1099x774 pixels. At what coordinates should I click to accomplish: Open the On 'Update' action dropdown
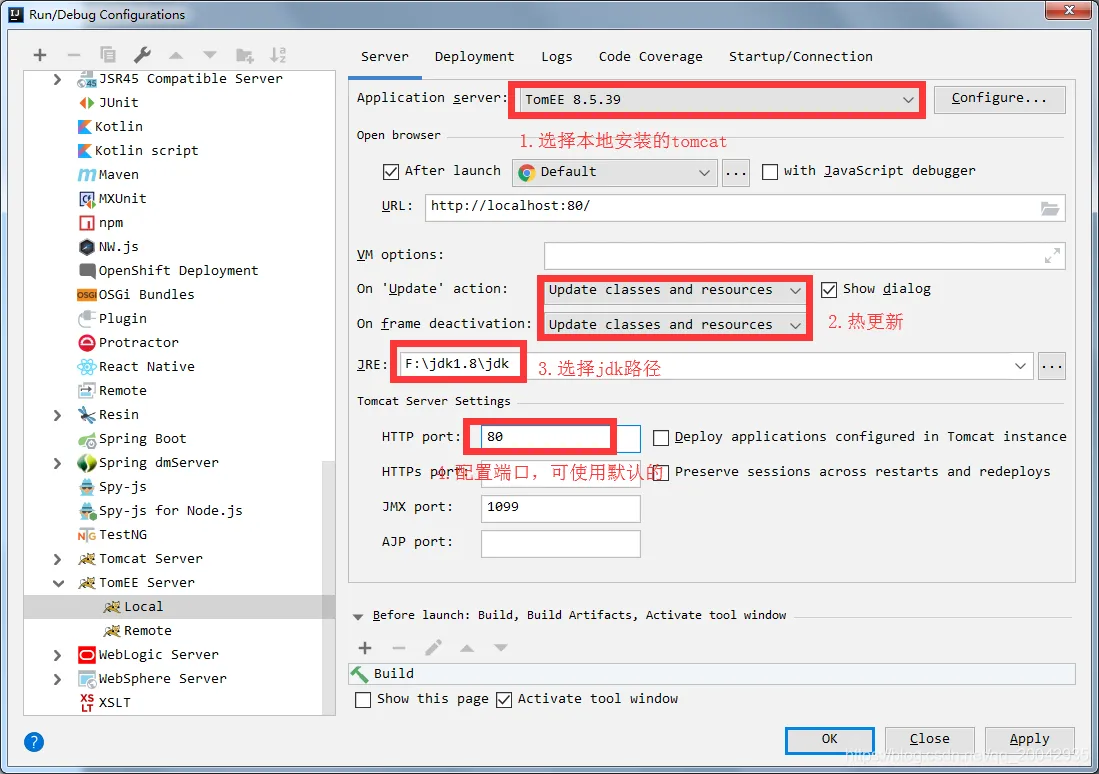click(675, 290)
